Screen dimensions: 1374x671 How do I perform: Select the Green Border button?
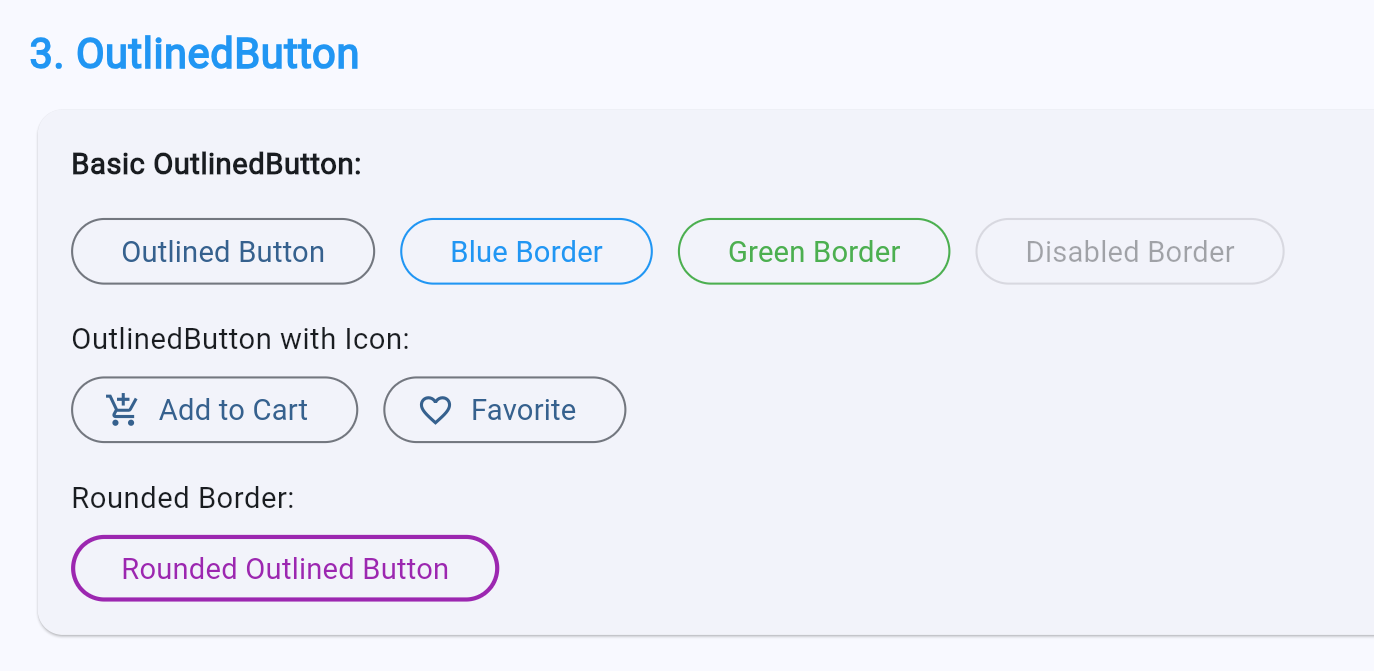coord(813,251)
